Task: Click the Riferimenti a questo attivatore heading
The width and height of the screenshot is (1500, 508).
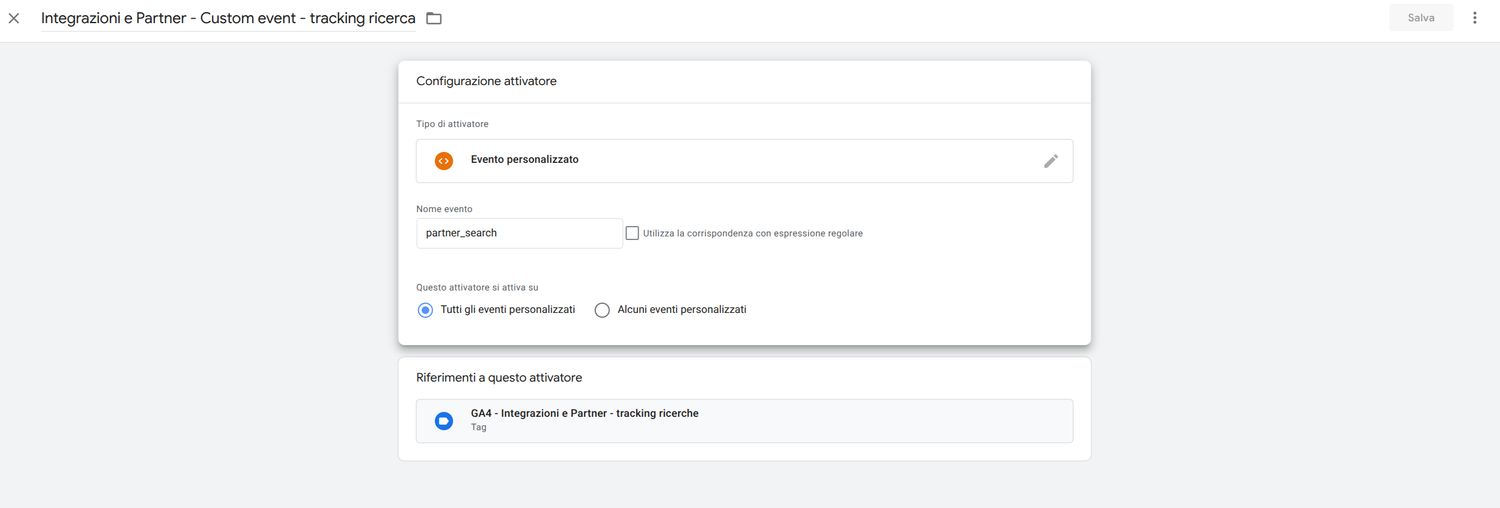Action: pos(499,378)
